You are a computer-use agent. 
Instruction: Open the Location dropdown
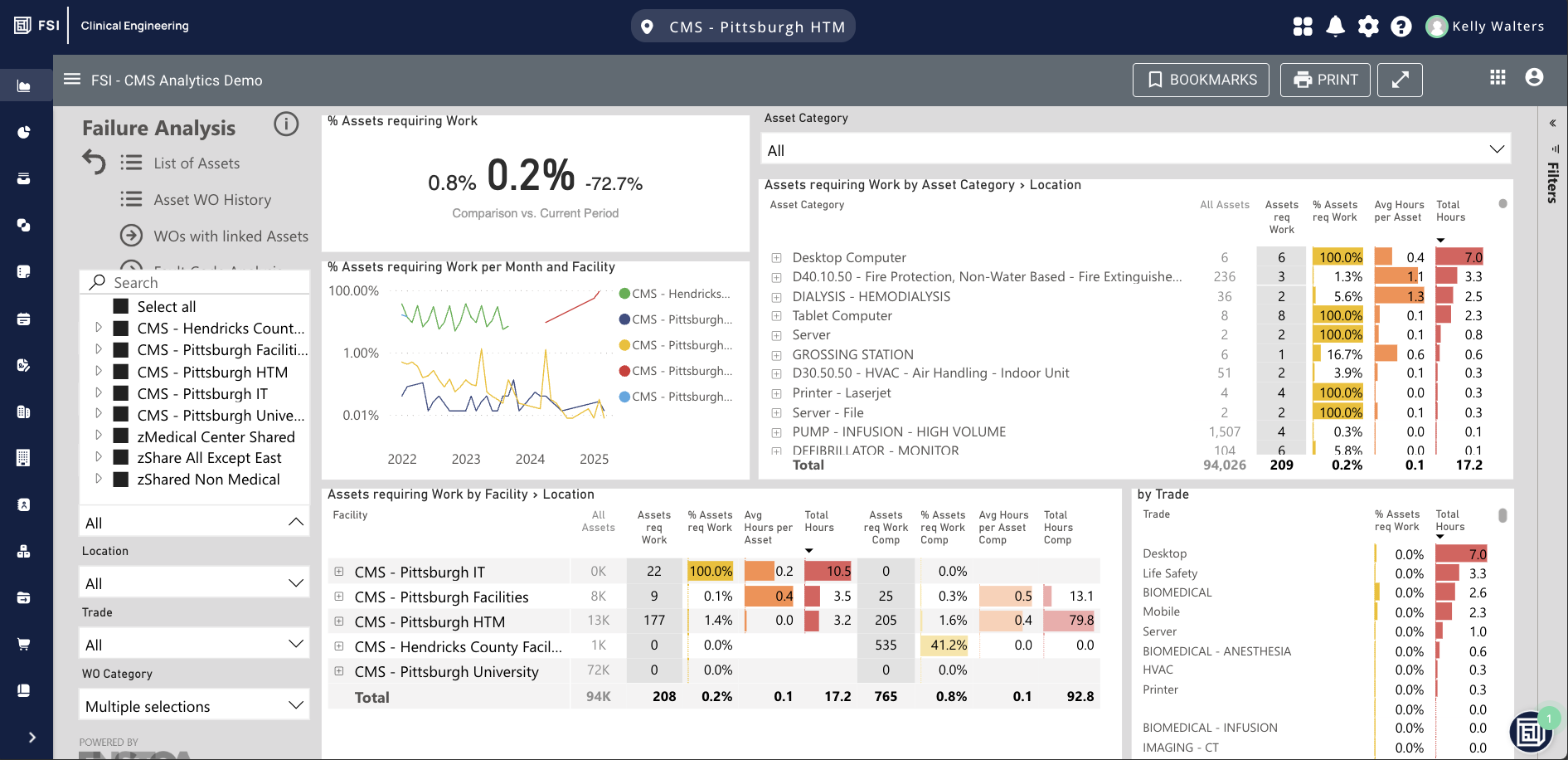[194, 583]
